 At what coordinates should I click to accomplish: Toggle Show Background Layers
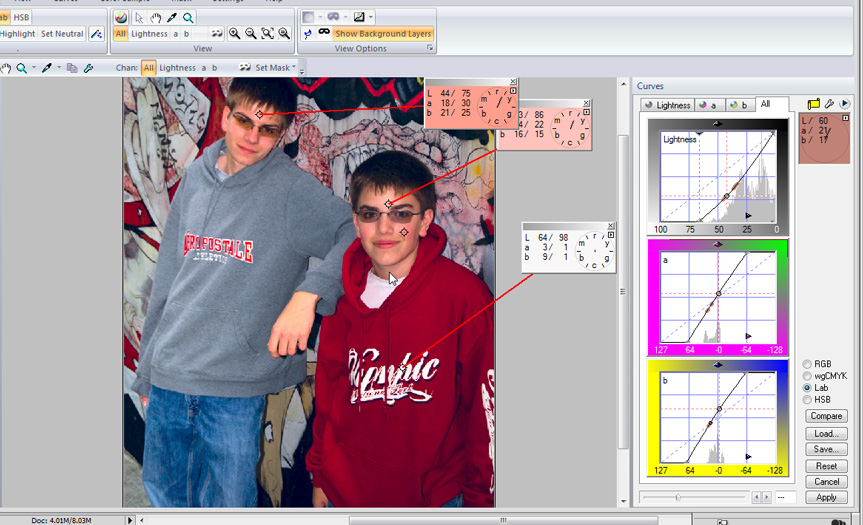[x=383, y=34]
